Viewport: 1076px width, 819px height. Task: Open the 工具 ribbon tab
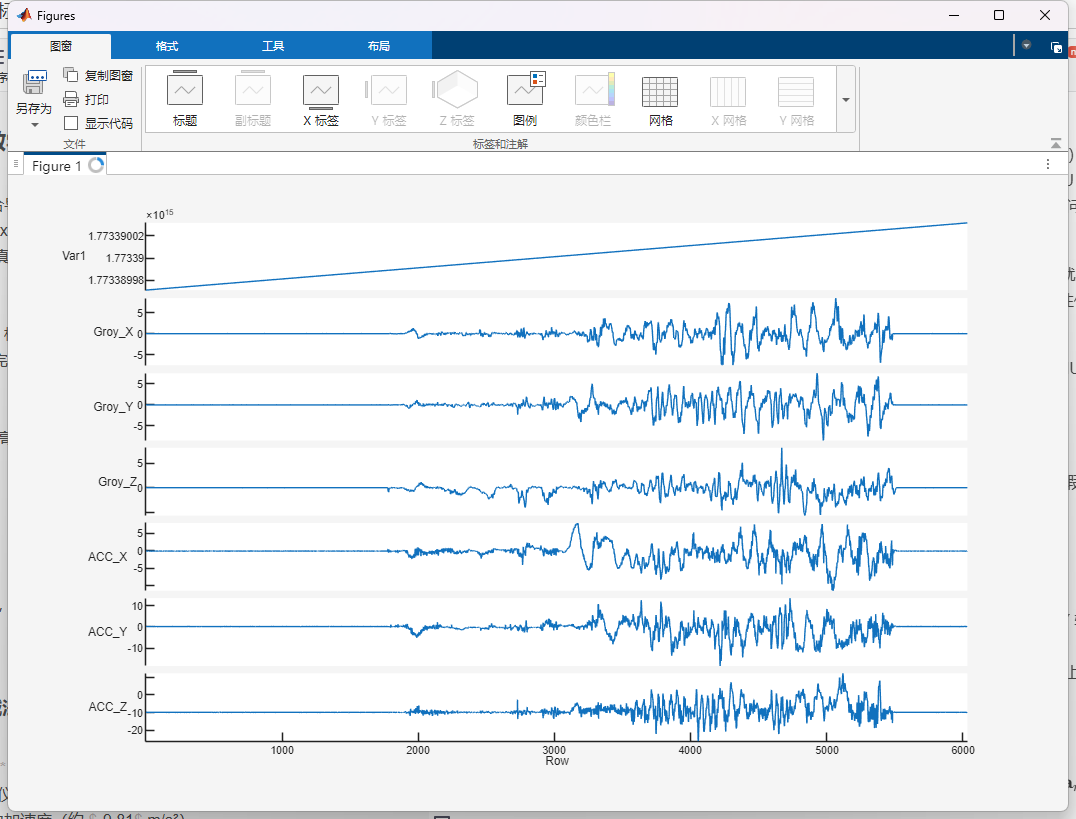tap(272, 46)
